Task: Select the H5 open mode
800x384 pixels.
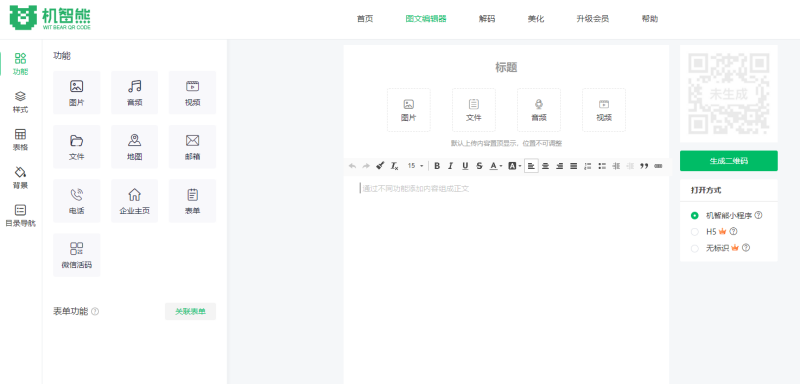Action: point(694,232)
